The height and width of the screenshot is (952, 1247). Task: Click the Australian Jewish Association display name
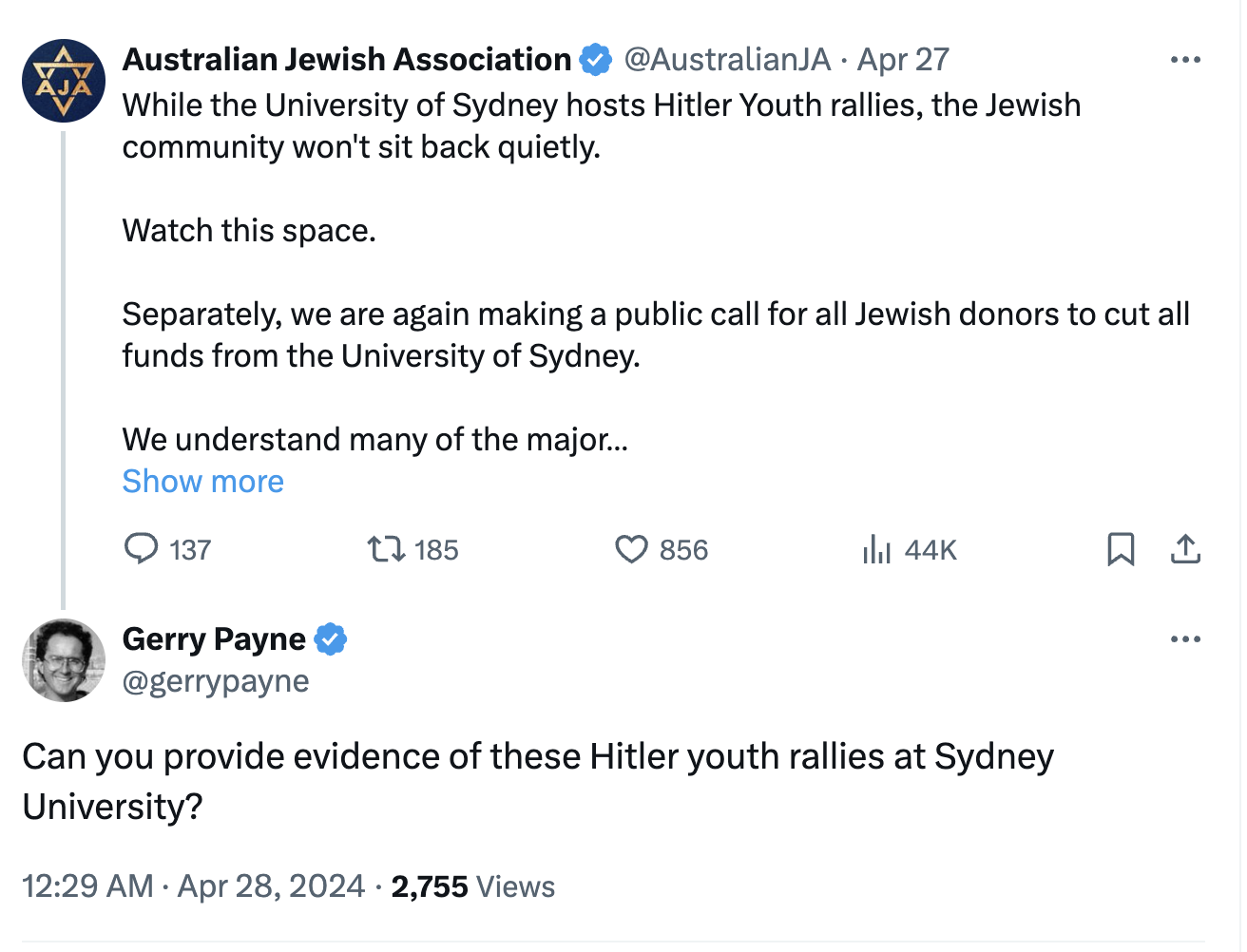point(347,60)
